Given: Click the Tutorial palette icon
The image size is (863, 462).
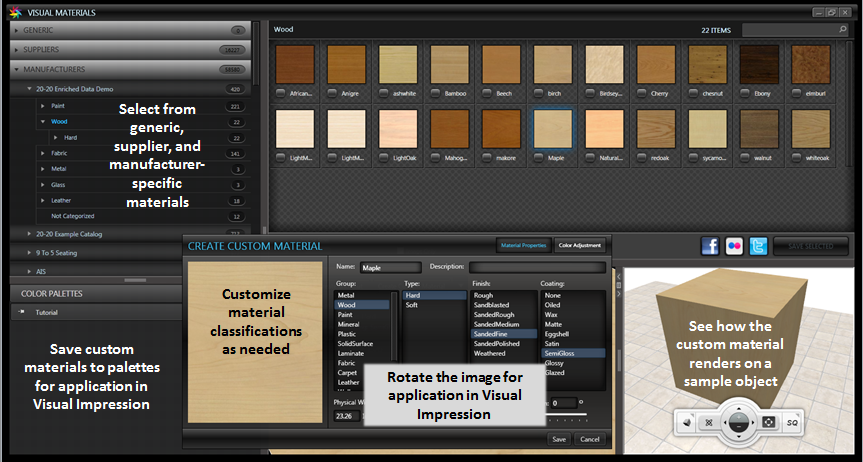Looking at the screenshot, I should (21, 312).
